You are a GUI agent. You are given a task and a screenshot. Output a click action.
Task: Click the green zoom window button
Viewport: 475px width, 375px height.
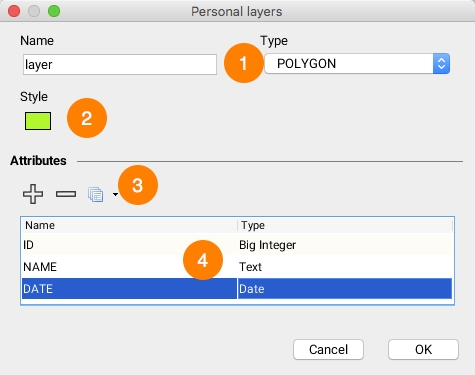click(x=54, y=11)
